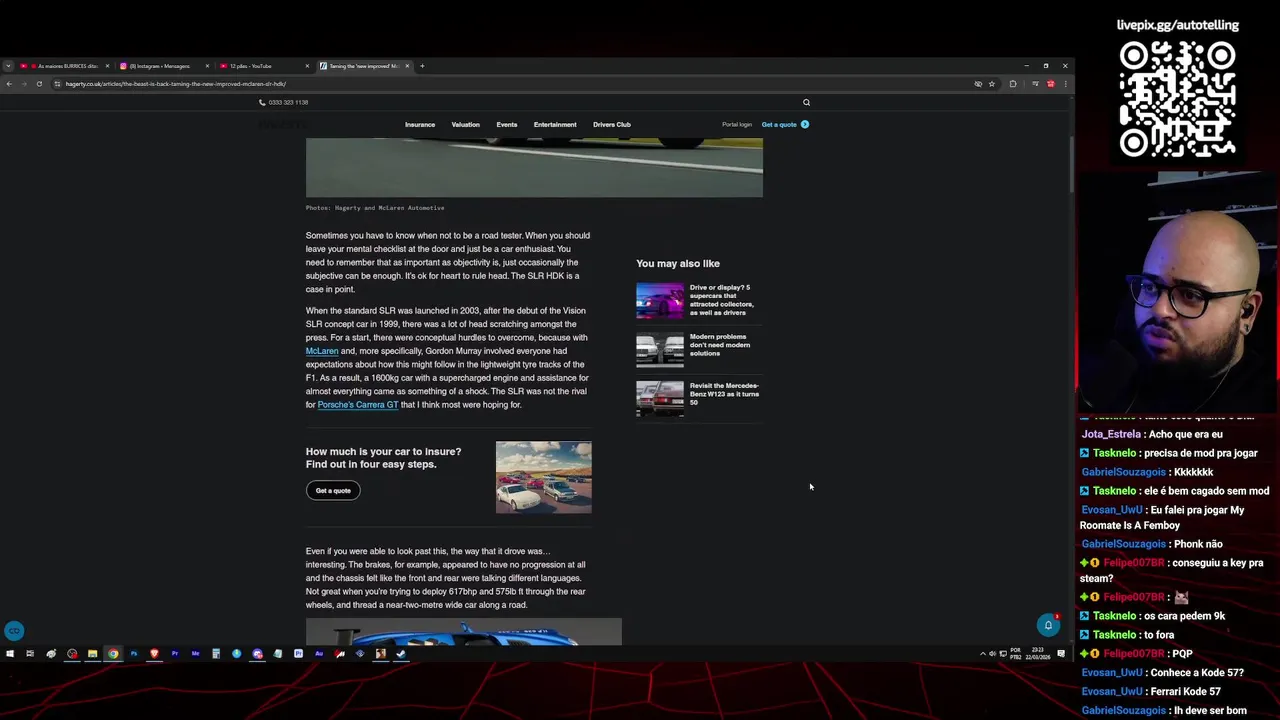Click the red profile avatar icon
This screenshot has height=720, width=1280.
pyautogui.click(x=1051, y=84)
